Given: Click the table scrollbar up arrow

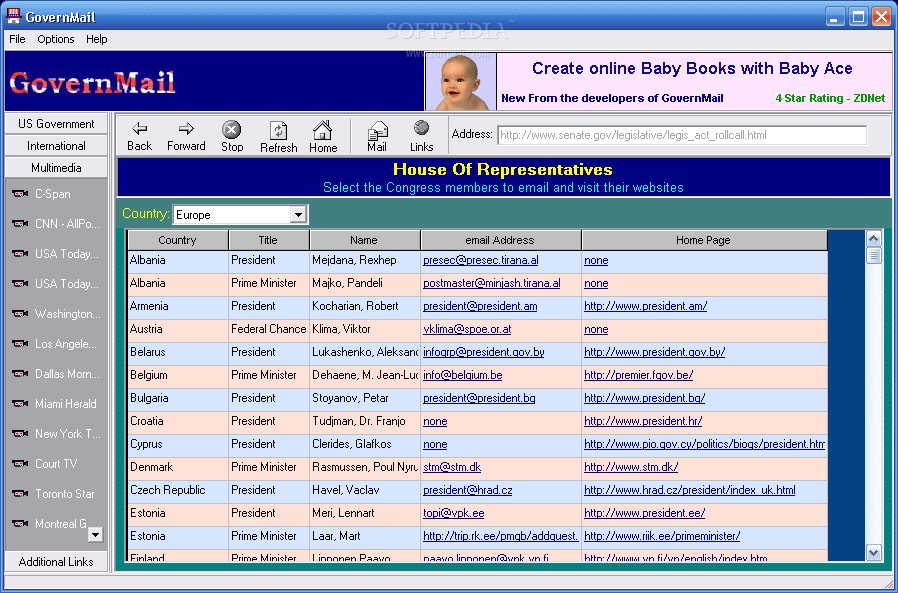Looking at the screenshot, I should (873, 238).
